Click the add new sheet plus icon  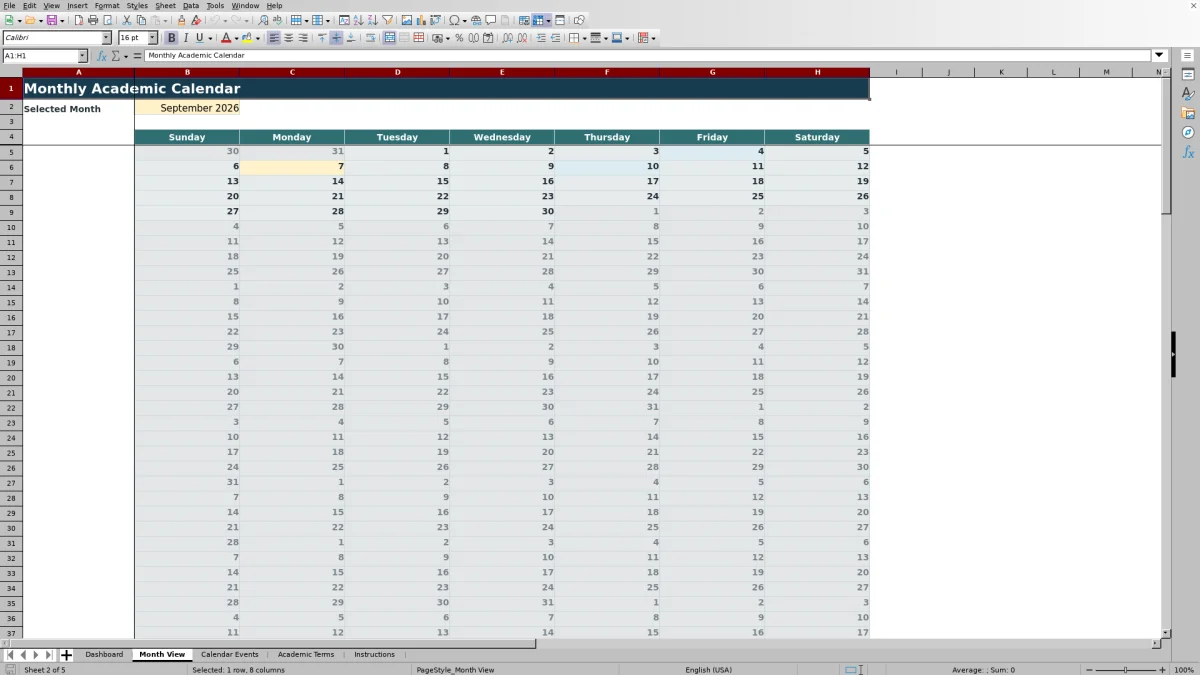tap(67, 655)
